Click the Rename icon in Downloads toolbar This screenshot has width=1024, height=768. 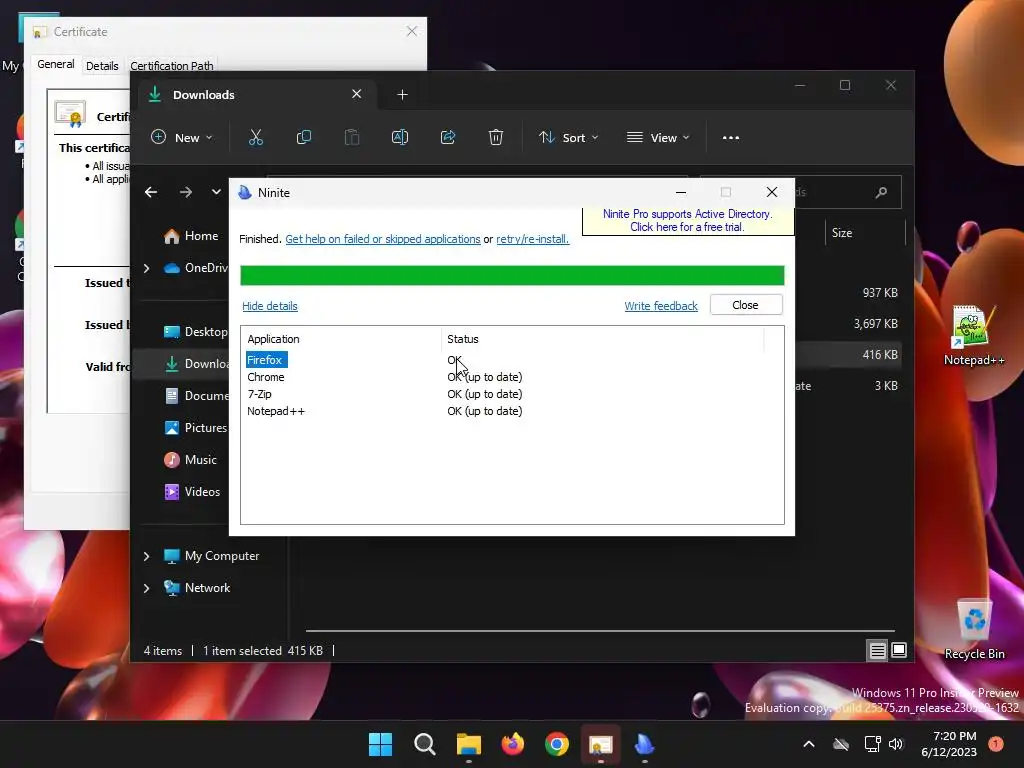tap(400, 137)
